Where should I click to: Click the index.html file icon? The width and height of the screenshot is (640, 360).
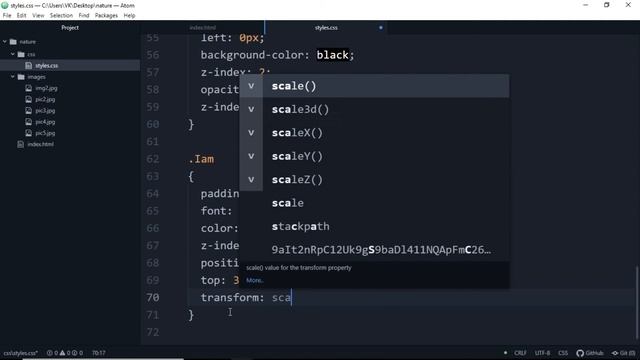[x=20, y=144]
